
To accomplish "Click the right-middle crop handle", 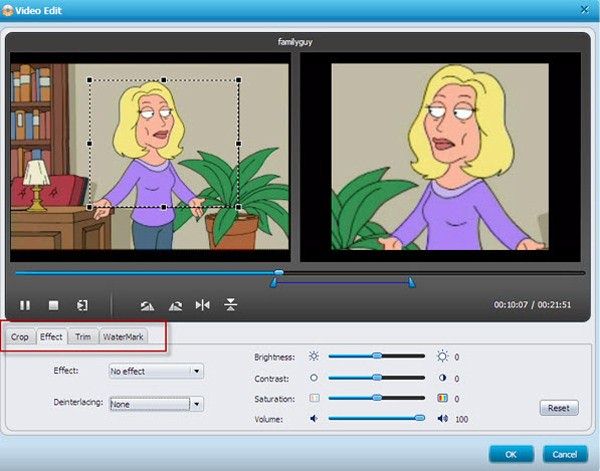I will click(238, 143).
